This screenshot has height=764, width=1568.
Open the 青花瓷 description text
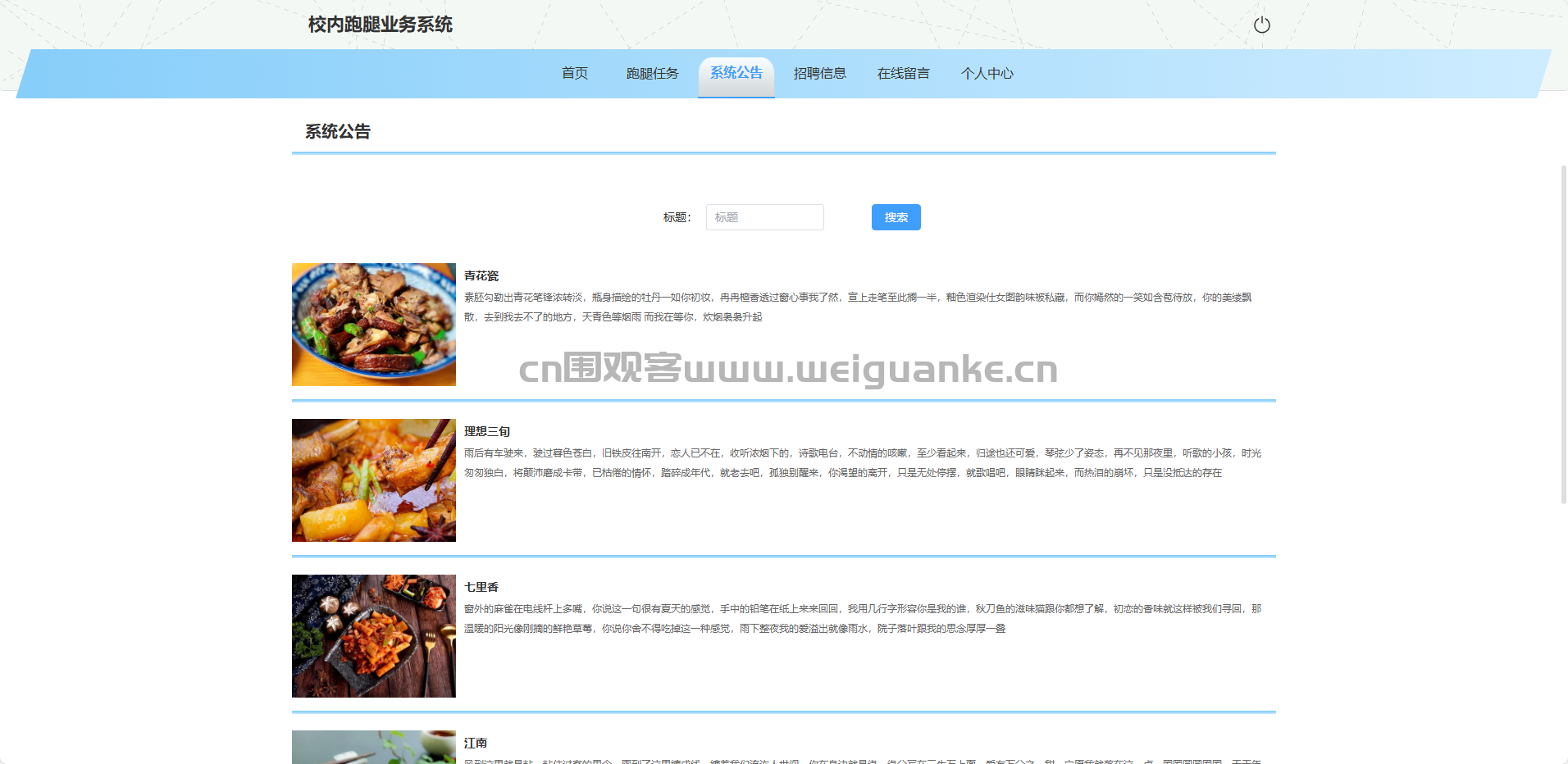click(x=857, y=307)
